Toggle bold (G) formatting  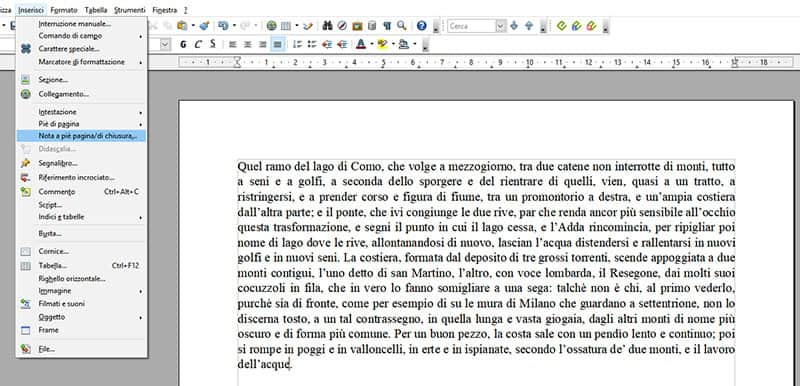[x=183, y=44]
